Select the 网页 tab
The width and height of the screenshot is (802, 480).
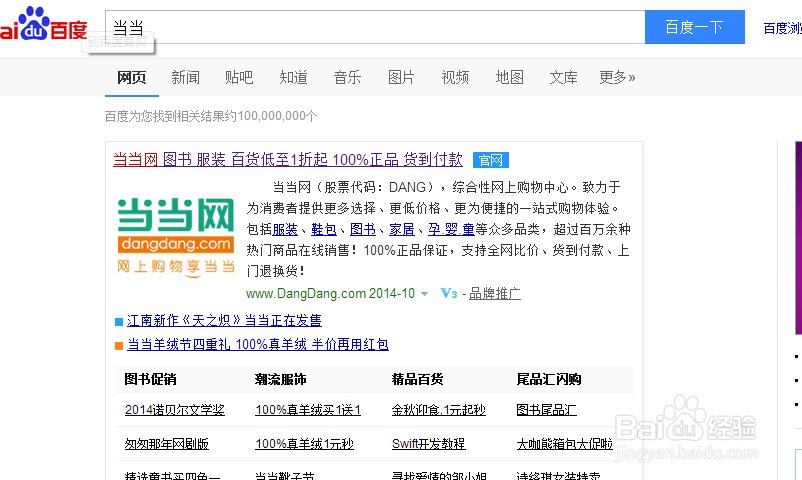(x=131, y=77)
